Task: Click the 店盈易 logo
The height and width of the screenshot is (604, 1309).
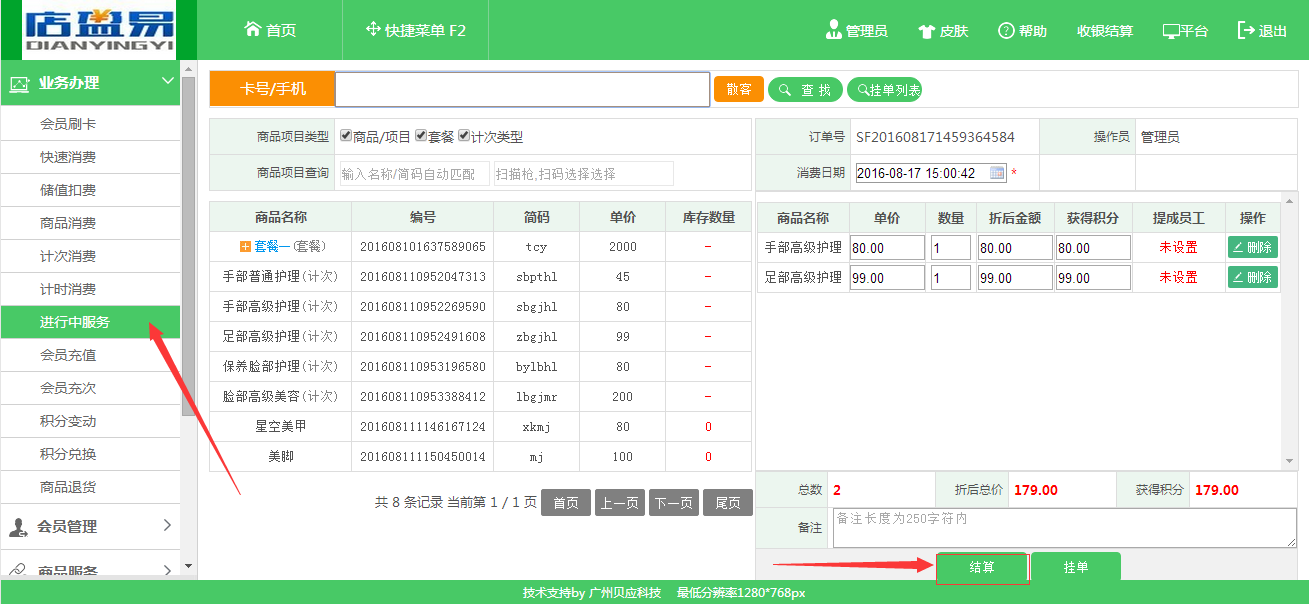Action: click(x=99, y=30)
